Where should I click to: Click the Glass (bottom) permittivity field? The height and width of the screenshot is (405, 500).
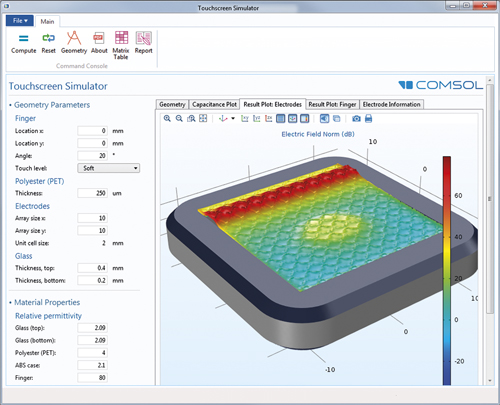92,340
